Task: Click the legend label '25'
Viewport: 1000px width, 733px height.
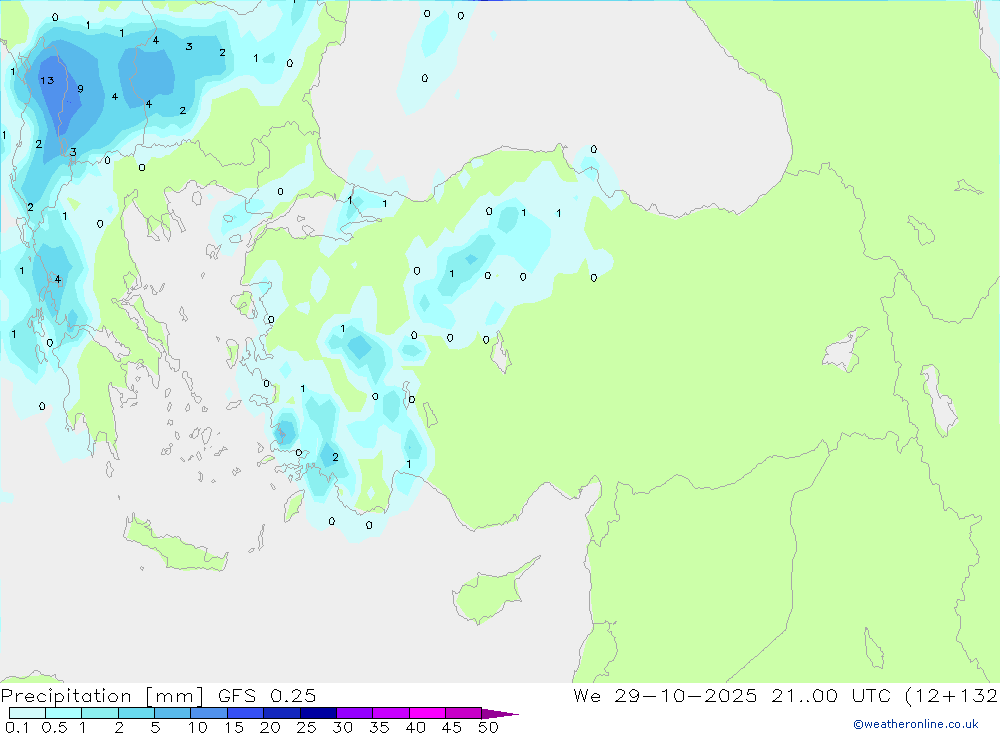Action: click(306, 727)
